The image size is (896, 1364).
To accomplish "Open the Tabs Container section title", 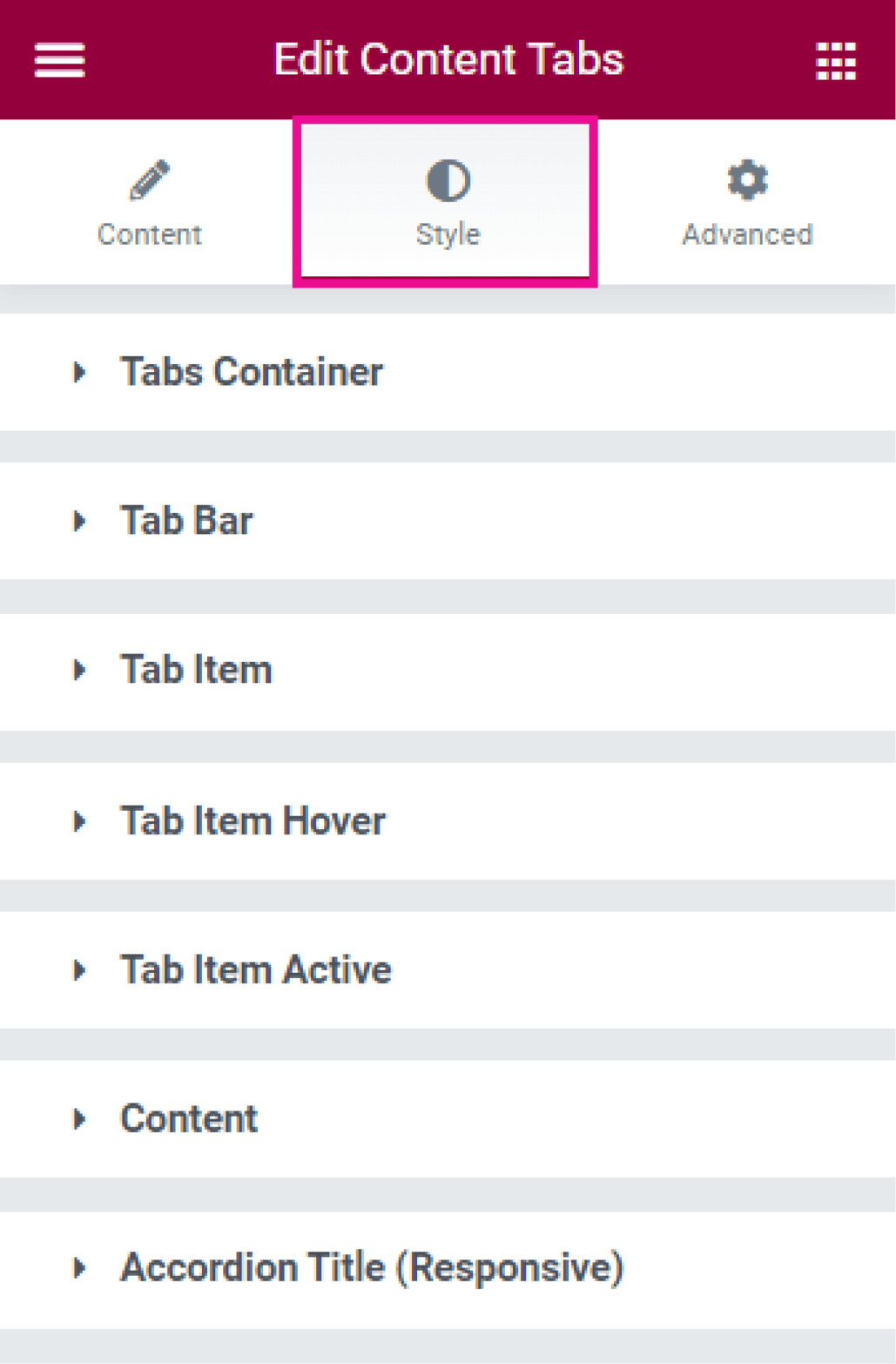I will click(x=252, y=372).
